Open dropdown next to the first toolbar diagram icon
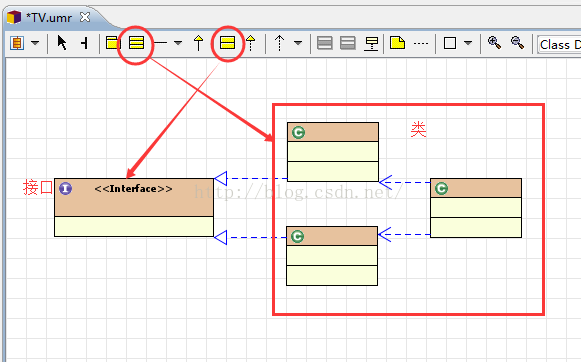Image resolution: width=581 pixels, height=362 pixels. pyautogui.click(x=35, y=43)
